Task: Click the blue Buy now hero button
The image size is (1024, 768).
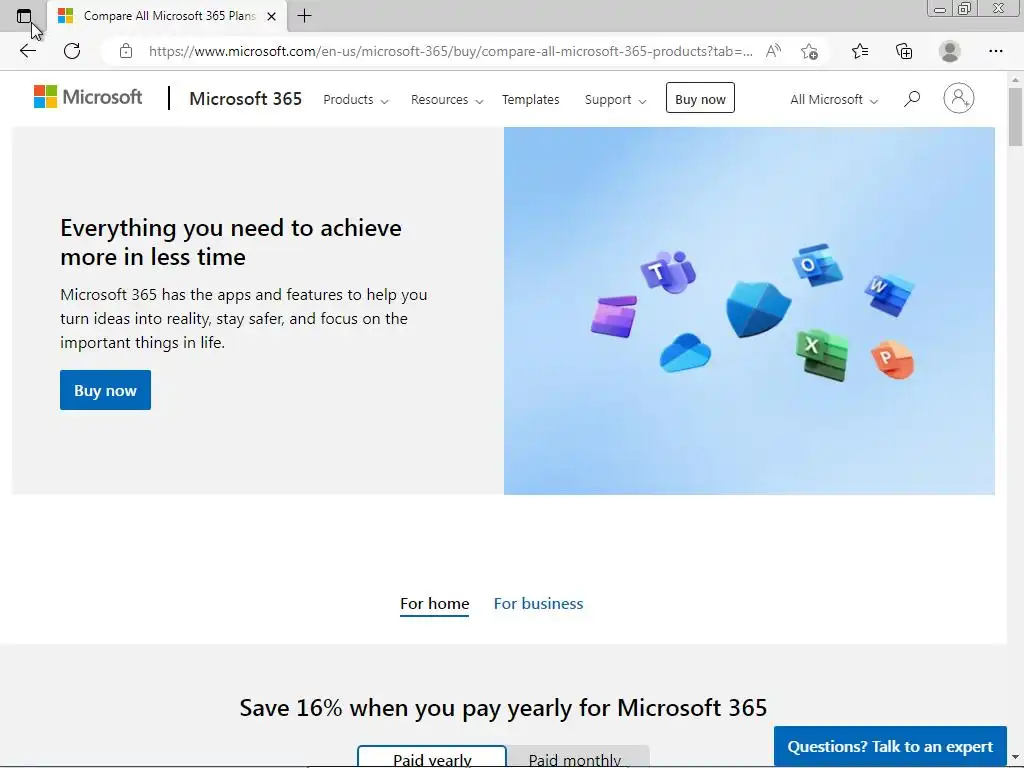Action: (x=105, y=390)
